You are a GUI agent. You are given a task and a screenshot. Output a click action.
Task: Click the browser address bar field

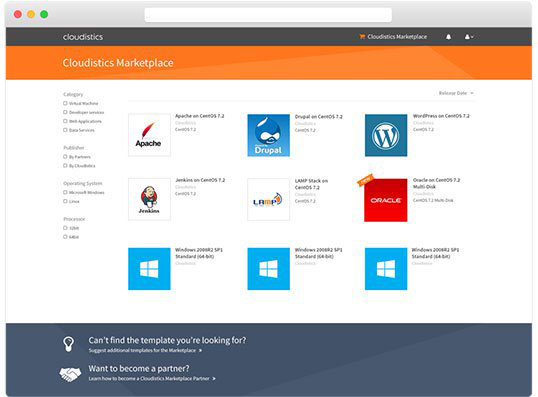[268, 15]
